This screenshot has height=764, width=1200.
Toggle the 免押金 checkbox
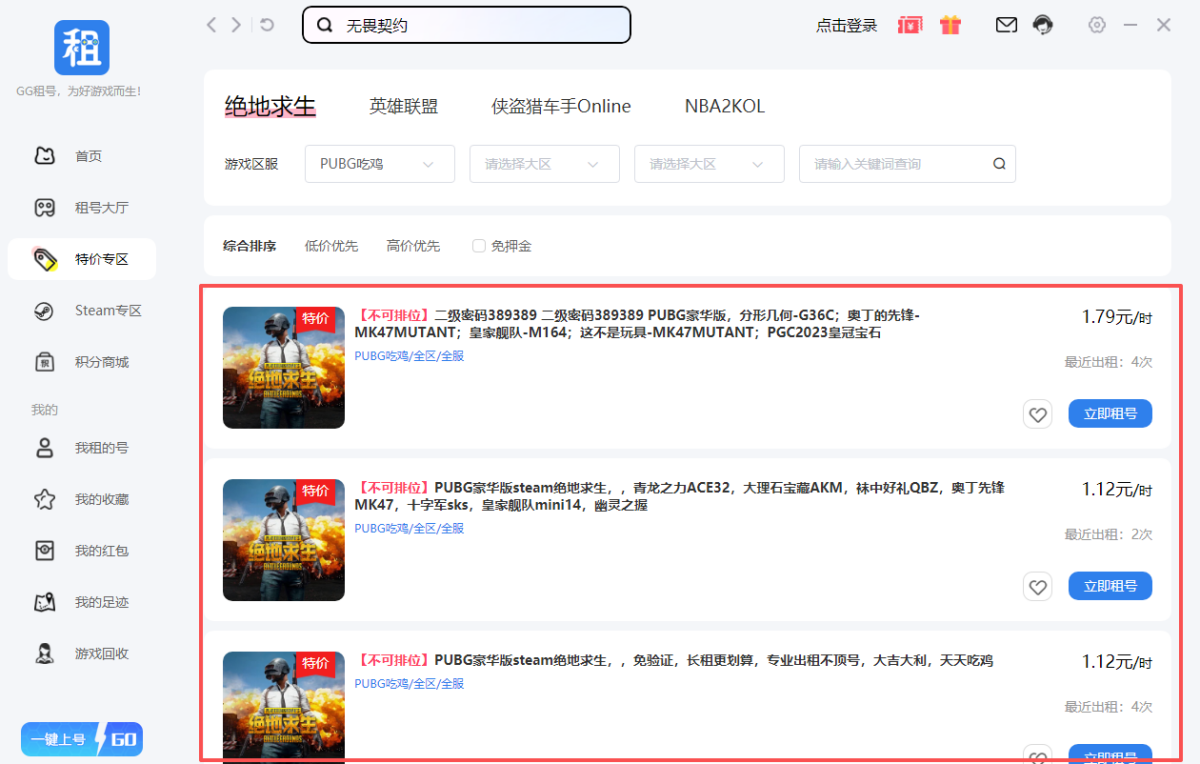tap(479, 246)
